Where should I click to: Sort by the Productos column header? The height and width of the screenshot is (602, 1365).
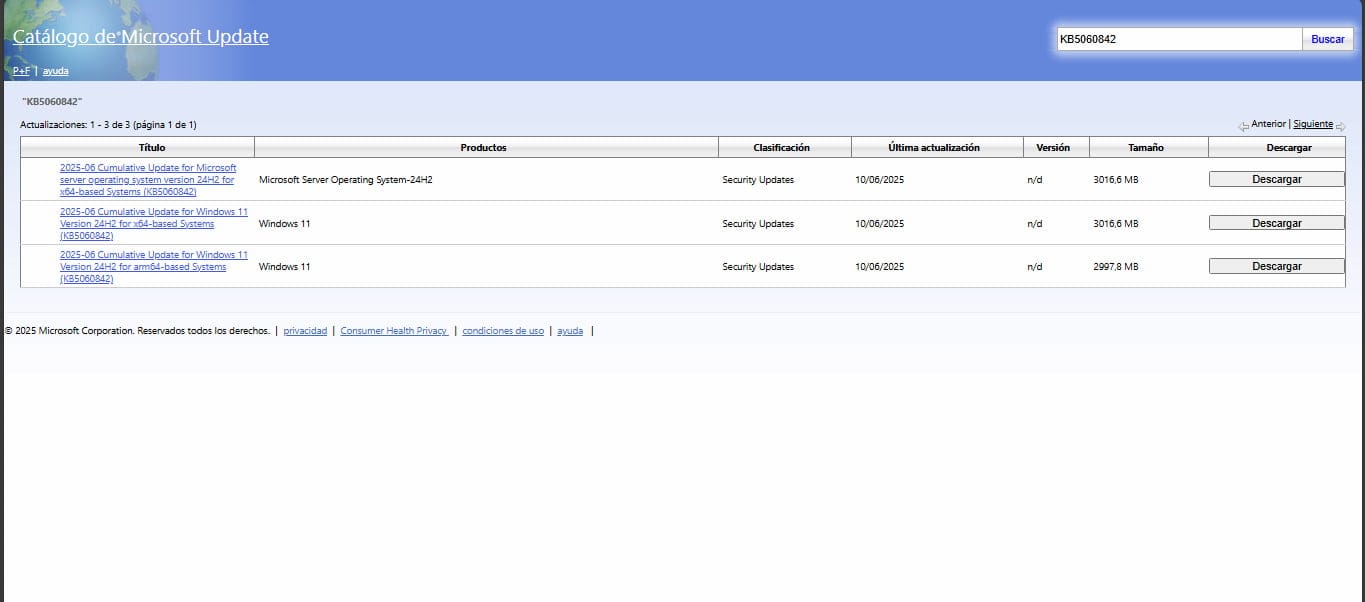click(x=486, y=147)
